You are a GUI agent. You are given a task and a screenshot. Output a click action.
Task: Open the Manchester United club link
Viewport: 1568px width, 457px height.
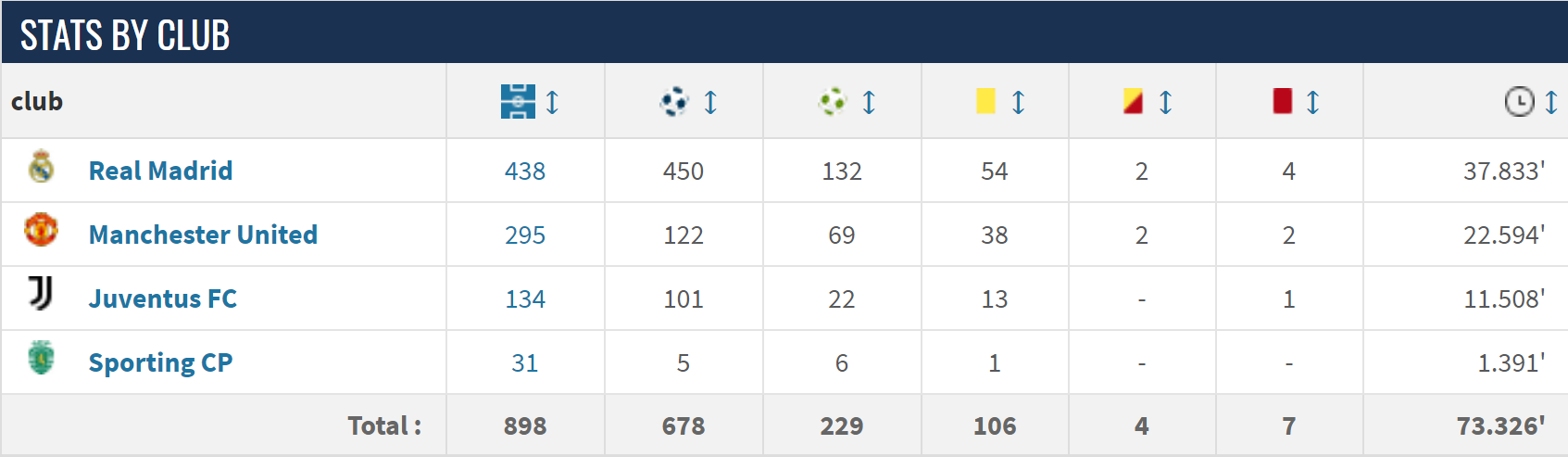[x=203, y=235]
